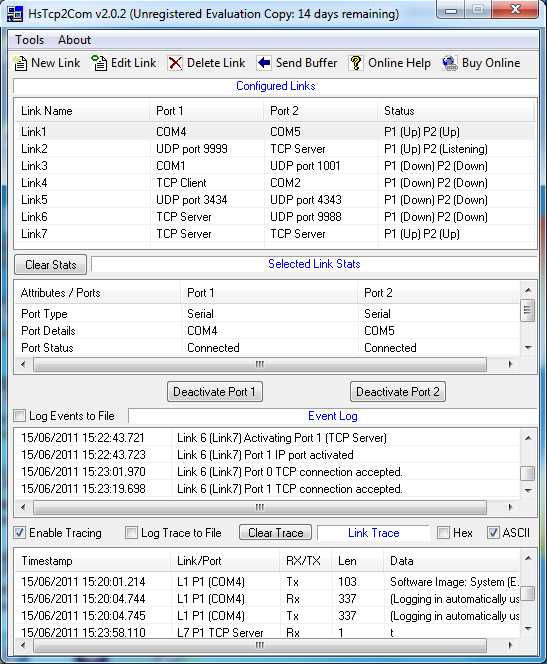
Task: Click the New Link toolbar icon
Action: click(x=19, y=63)
